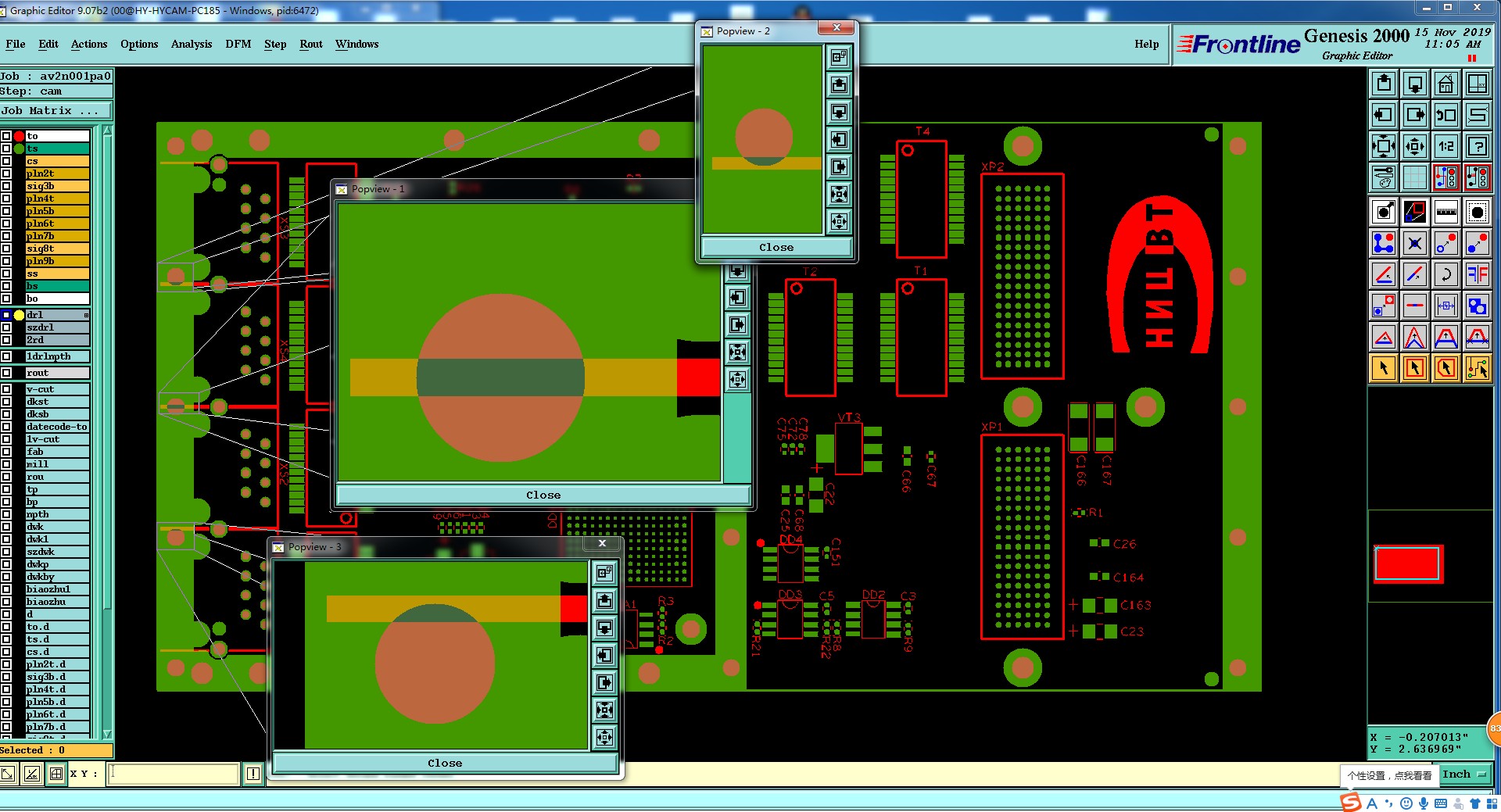The image size is (1501, 812).
Task: Click the yellow color dot of layer drl
Action: (19, 315)
